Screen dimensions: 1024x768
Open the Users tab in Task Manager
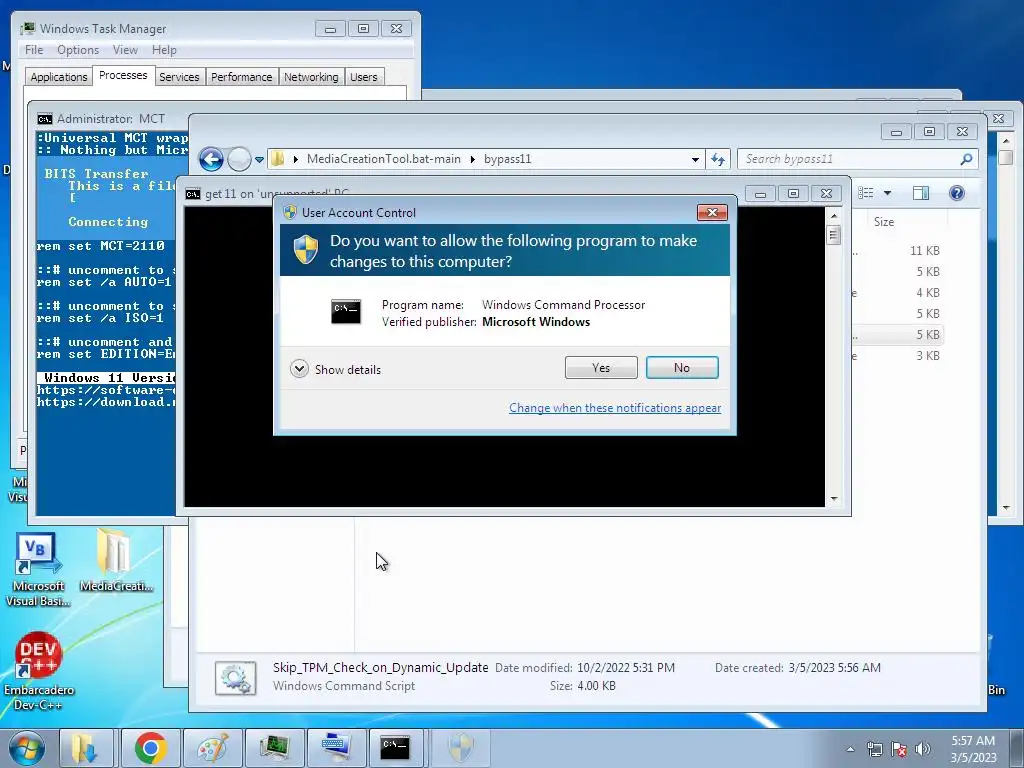click(364, 77)
